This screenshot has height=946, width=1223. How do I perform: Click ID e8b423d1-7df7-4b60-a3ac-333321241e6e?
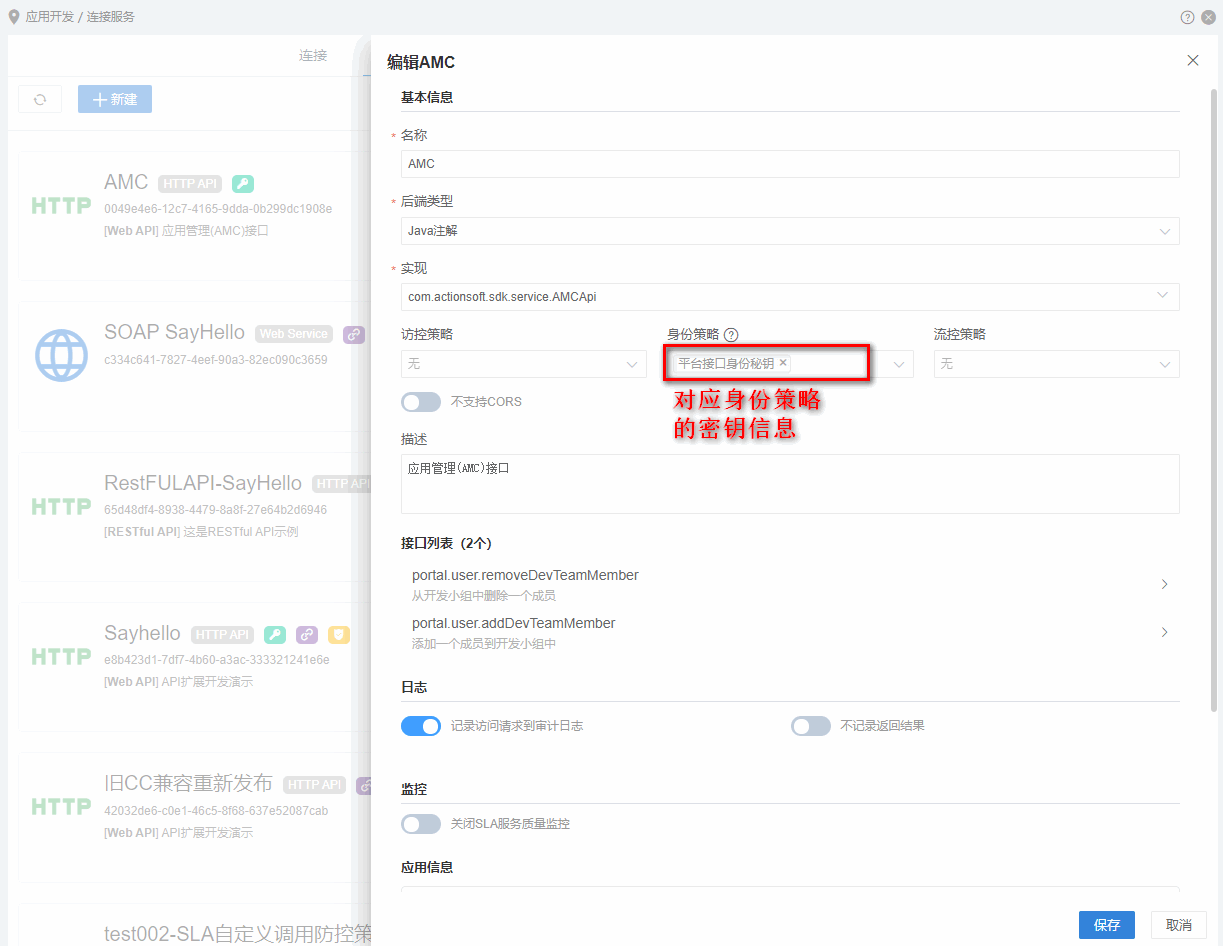(x=217, y=660)
